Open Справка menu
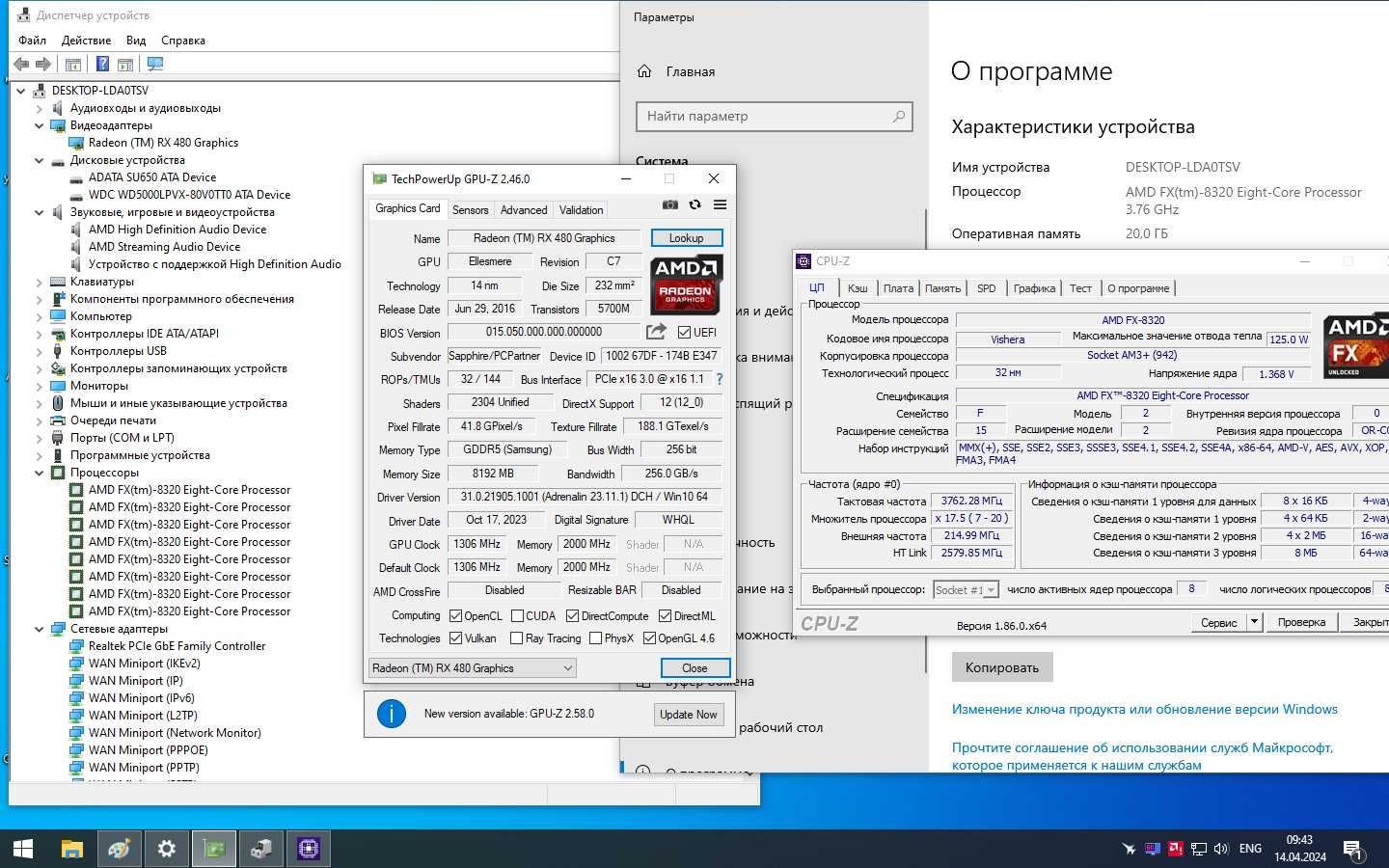 [183, 41]
